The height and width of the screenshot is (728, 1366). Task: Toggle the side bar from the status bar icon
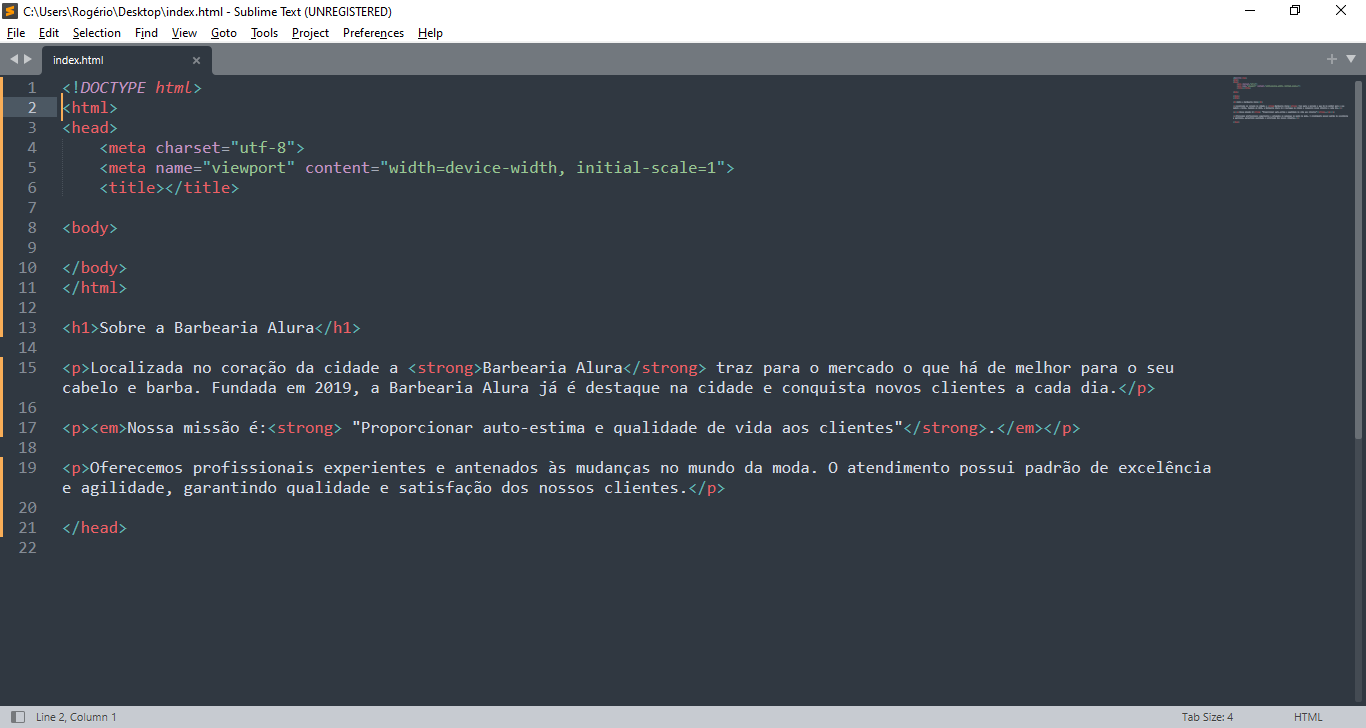(x=18, y=717)
